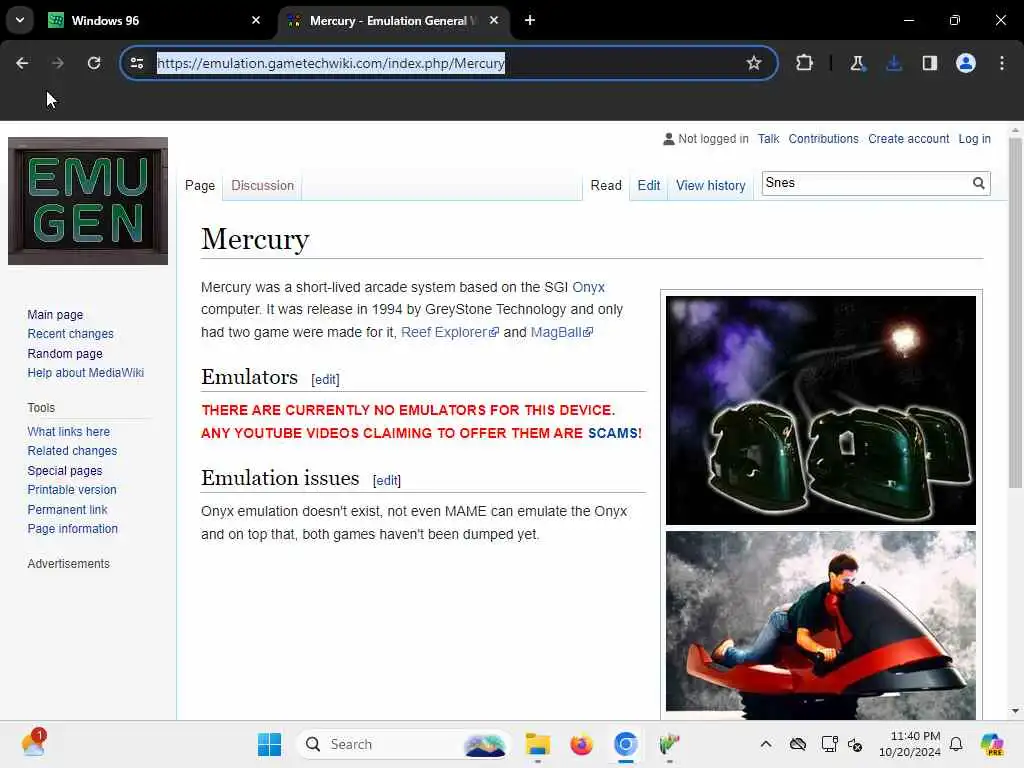1024x768 pixels.
Task: Open the red hover-bike rider image
Action: pyautogui.click(x=821, y=624)
